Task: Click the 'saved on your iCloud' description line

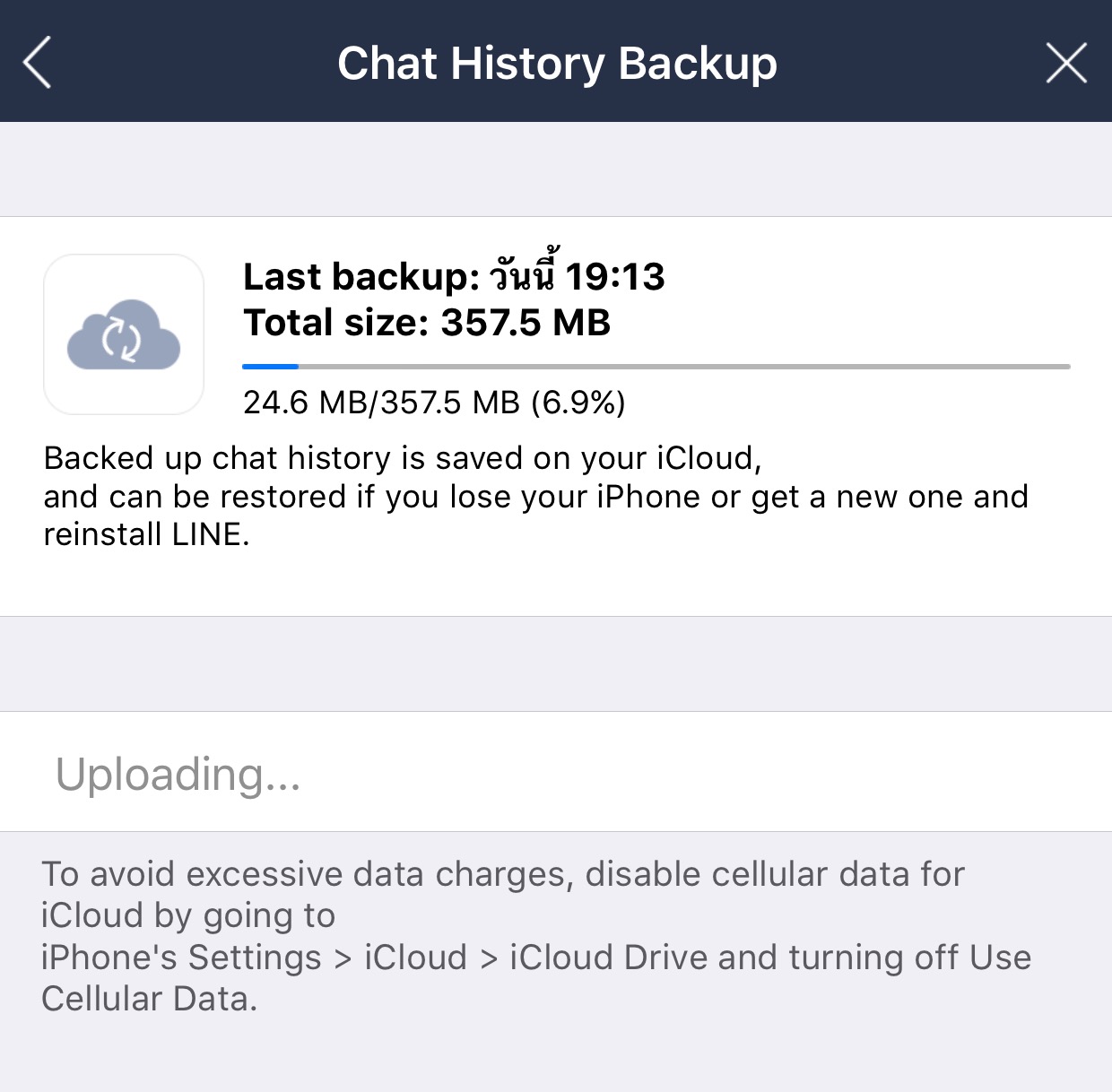Action: click(403, 458)
